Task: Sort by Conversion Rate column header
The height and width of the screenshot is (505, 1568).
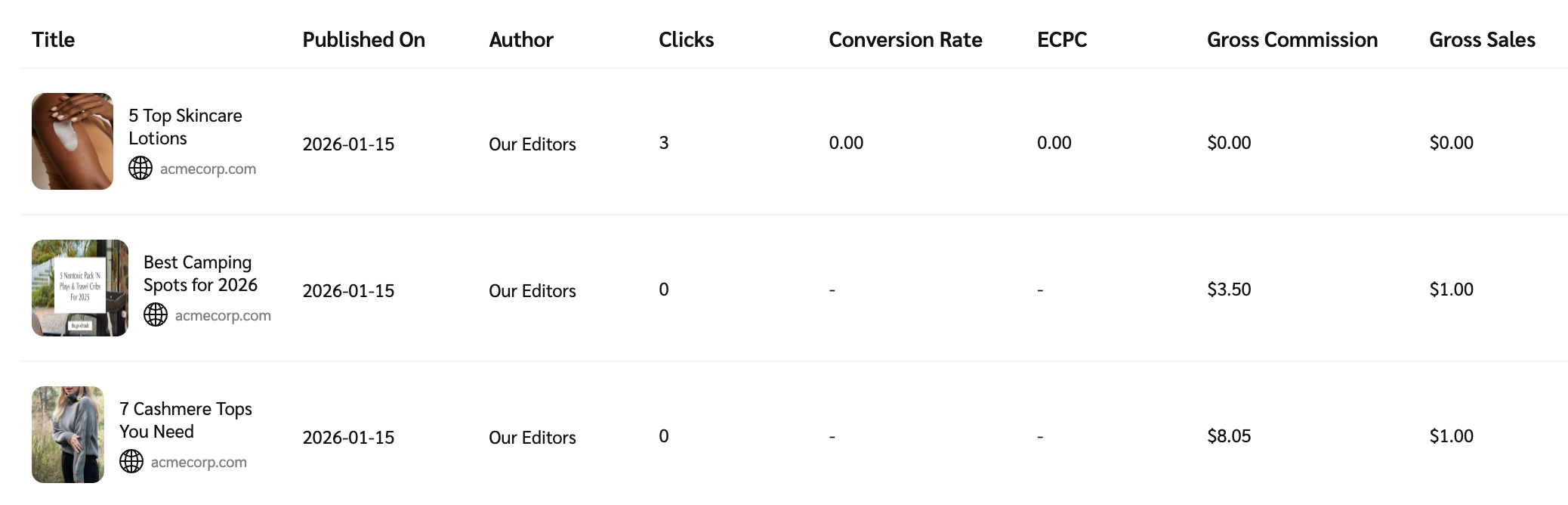Action: [905, 39]
